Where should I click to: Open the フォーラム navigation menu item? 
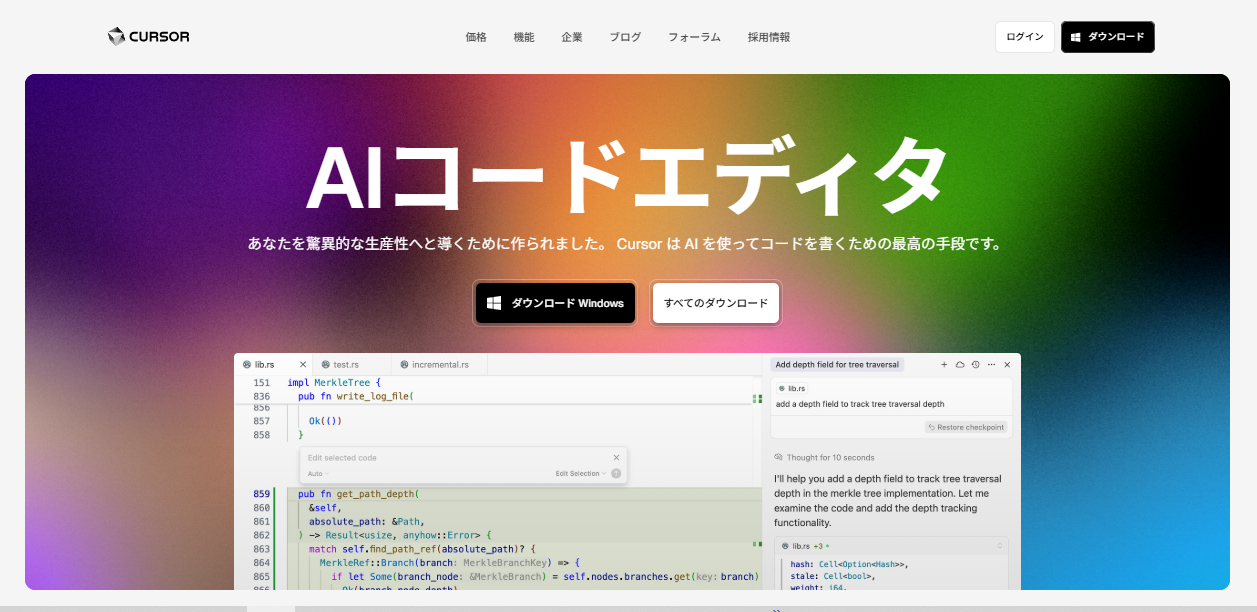coord(693,36)
